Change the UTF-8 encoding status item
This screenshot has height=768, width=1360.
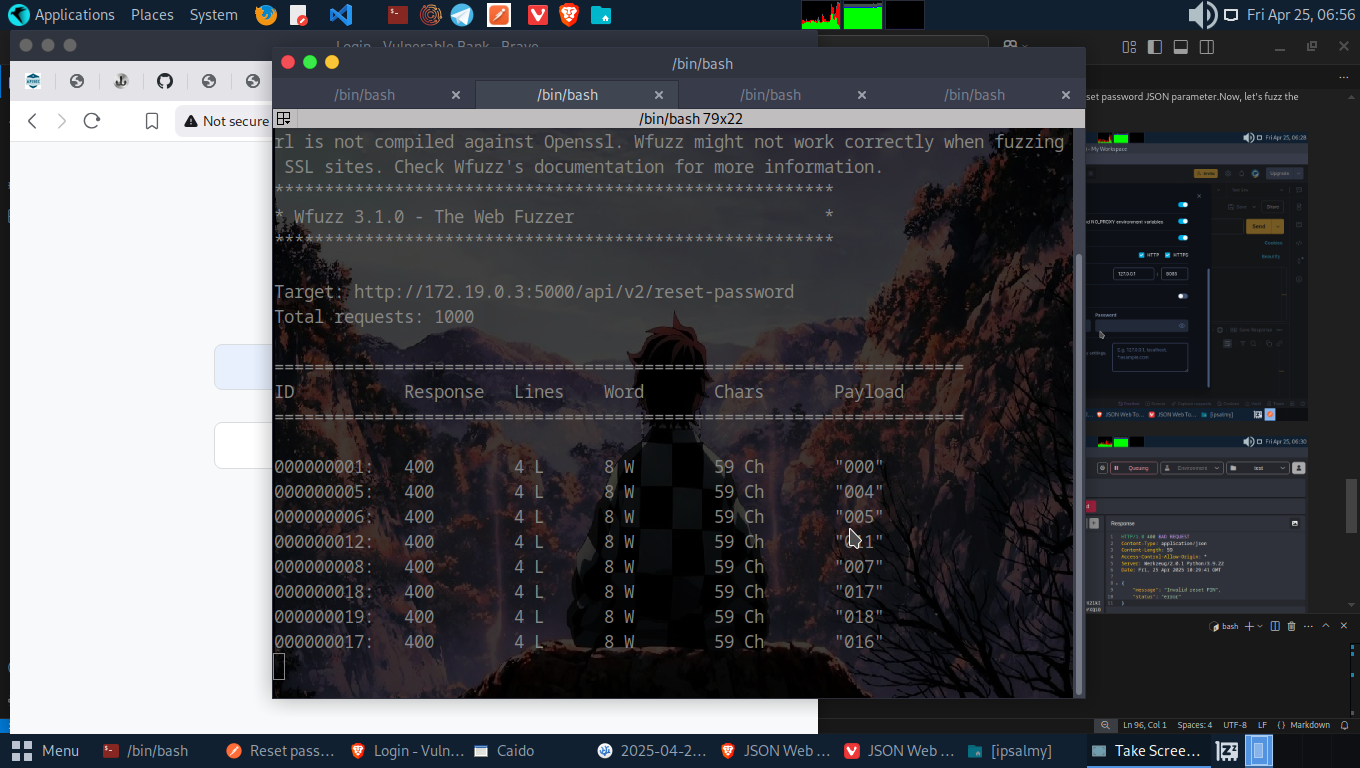point(1234,725)
